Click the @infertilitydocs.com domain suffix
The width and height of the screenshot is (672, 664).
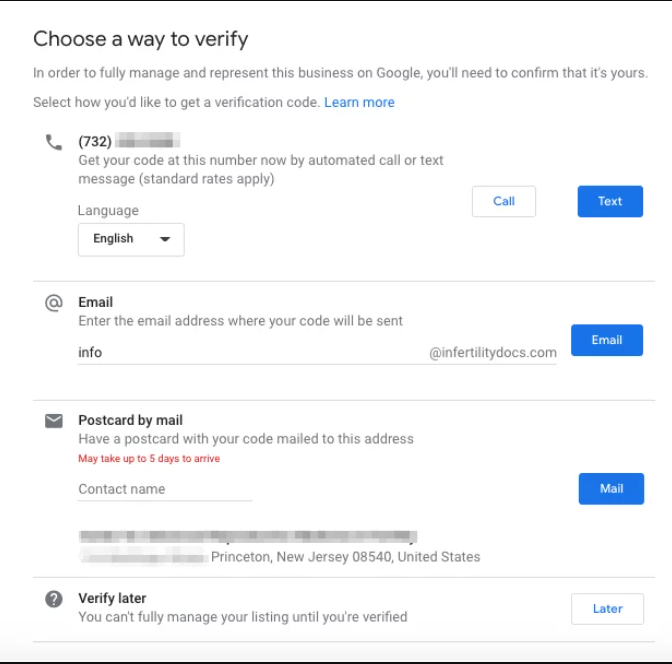(492, 352)
